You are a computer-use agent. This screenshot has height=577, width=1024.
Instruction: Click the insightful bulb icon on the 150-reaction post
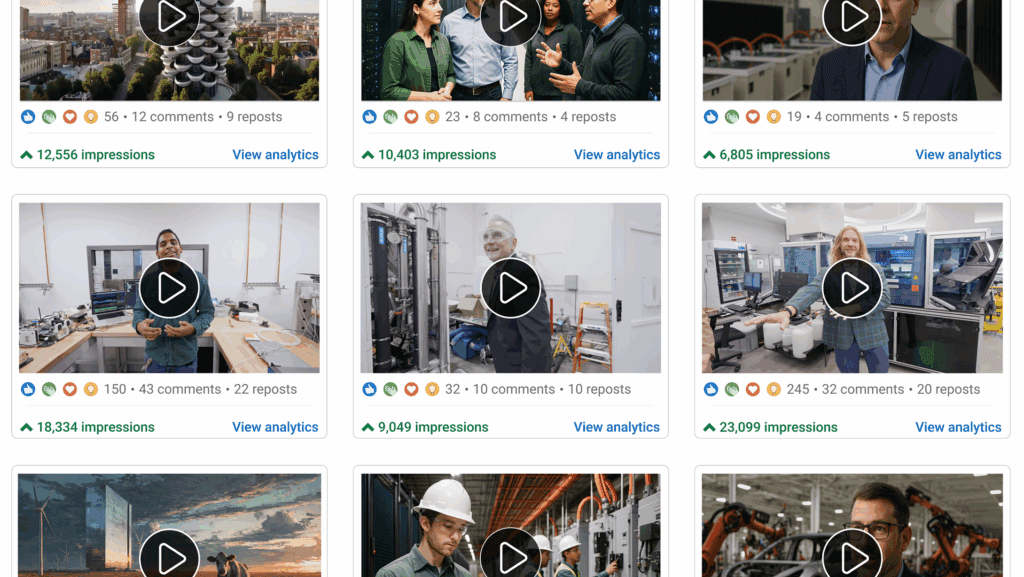(91, 389)
